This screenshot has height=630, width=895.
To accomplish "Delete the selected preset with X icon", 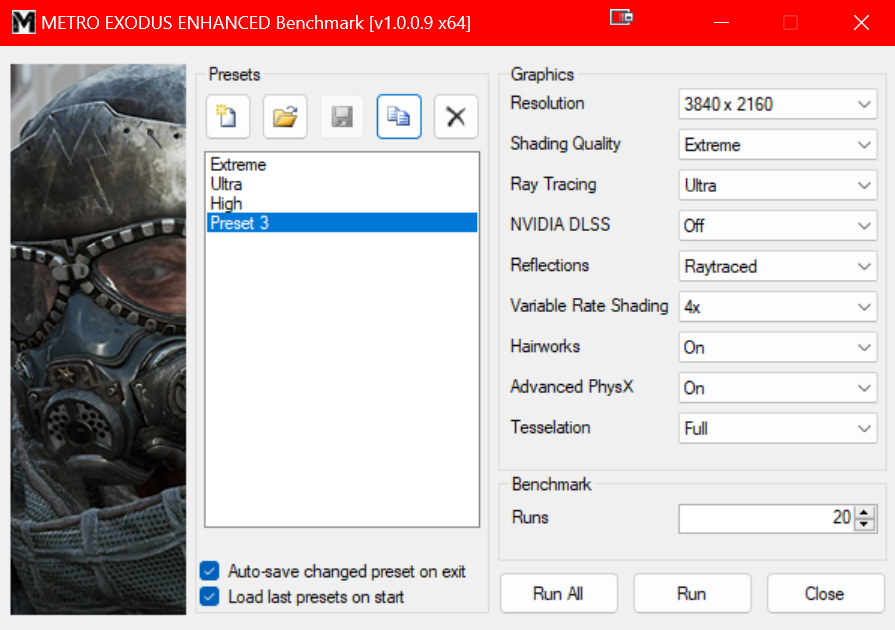I will (455, 117).
